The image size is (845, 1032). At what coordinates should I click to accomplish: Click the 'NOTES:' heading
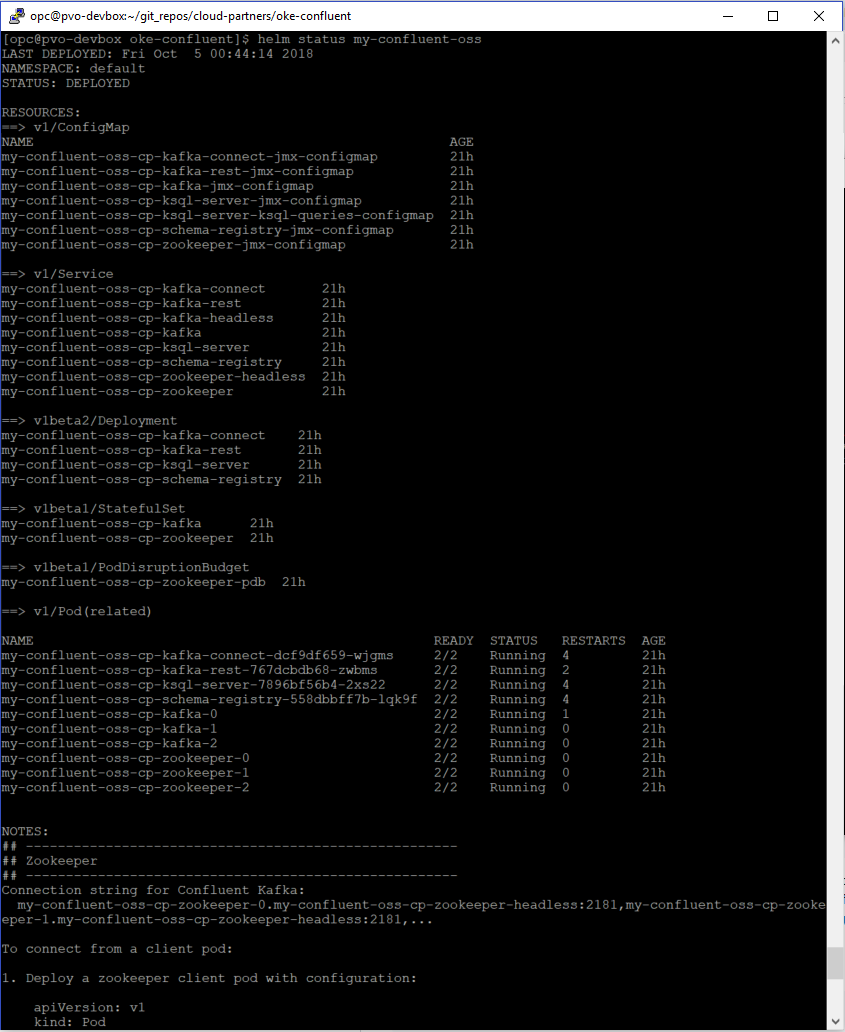25,832
